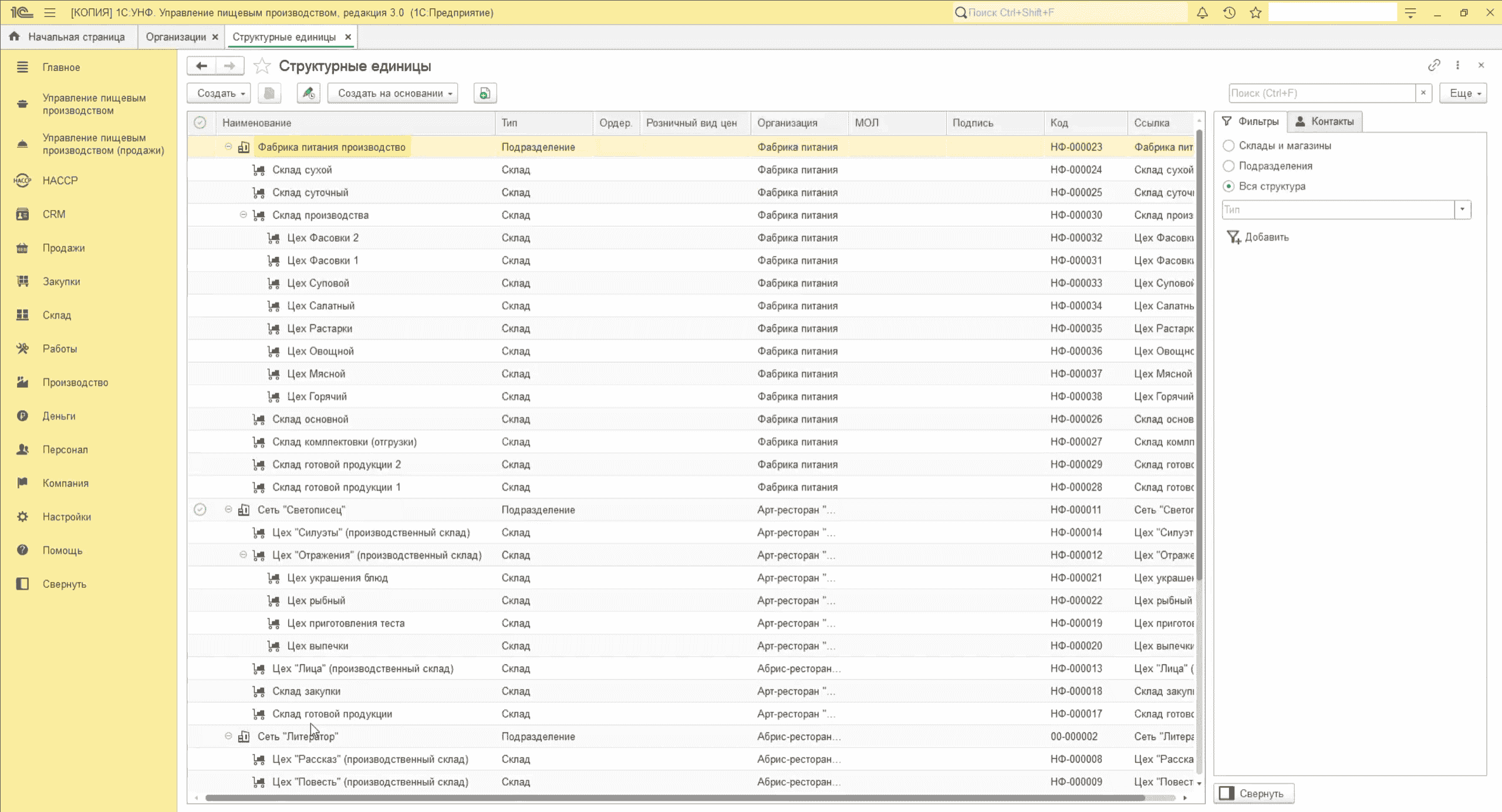Collapse the Цех "Отражения" tree node
1502x812 pixels.
(243, 554)
